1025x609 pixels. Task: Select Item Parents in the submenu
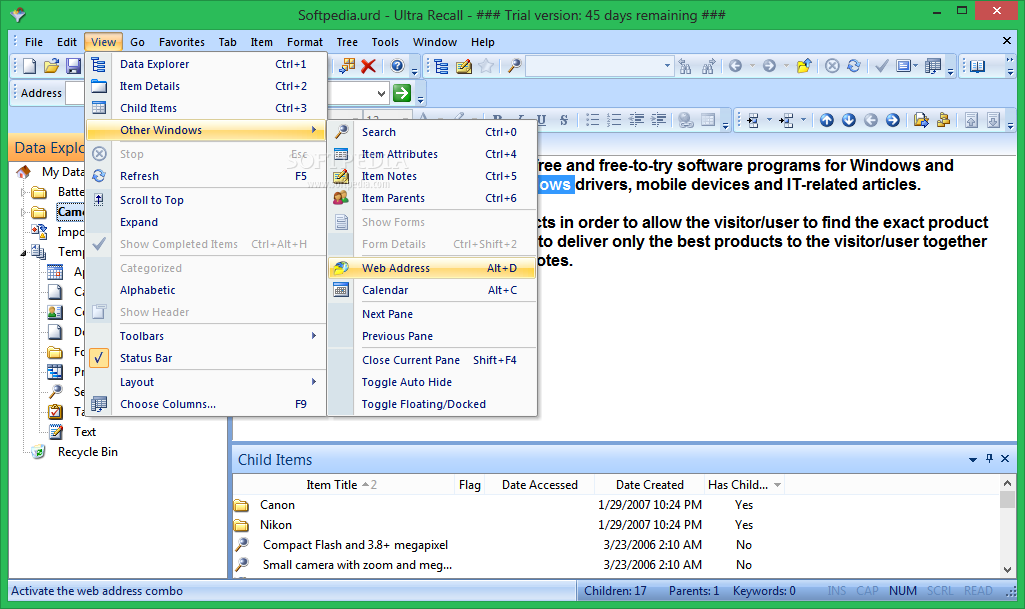point(432,198)
